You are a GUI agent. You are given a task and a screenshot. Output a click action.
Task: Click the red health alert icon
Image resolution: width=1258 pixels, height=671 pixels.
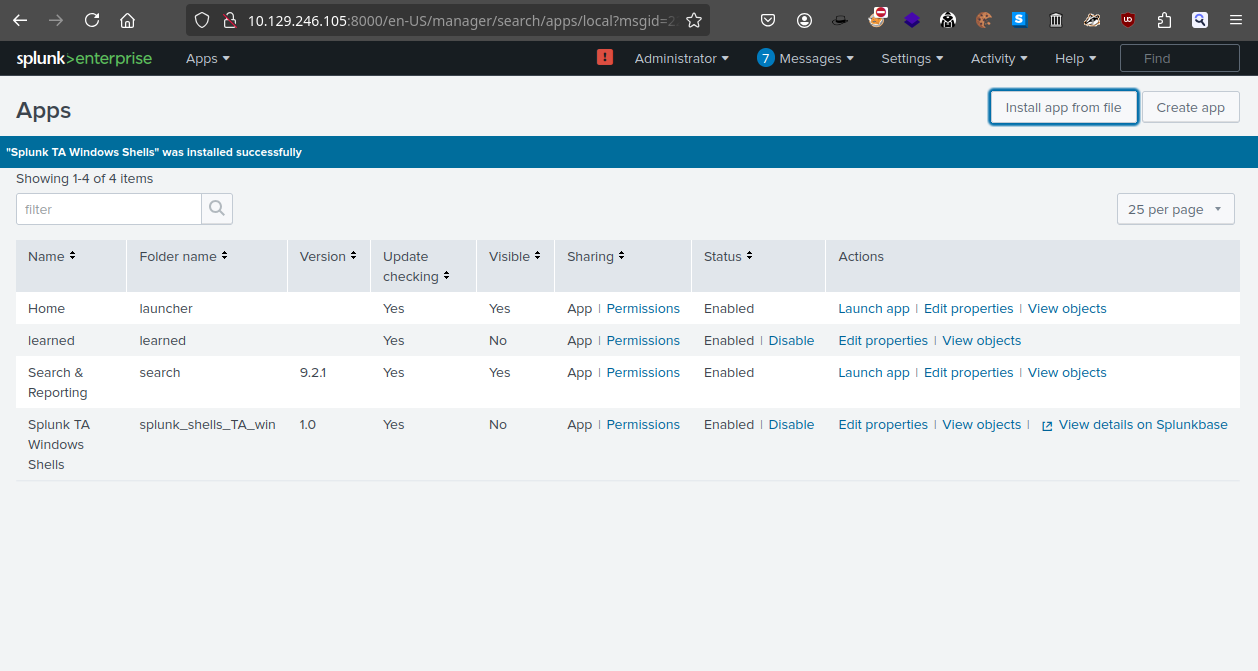pyautogui.click(x=605, y=58)
